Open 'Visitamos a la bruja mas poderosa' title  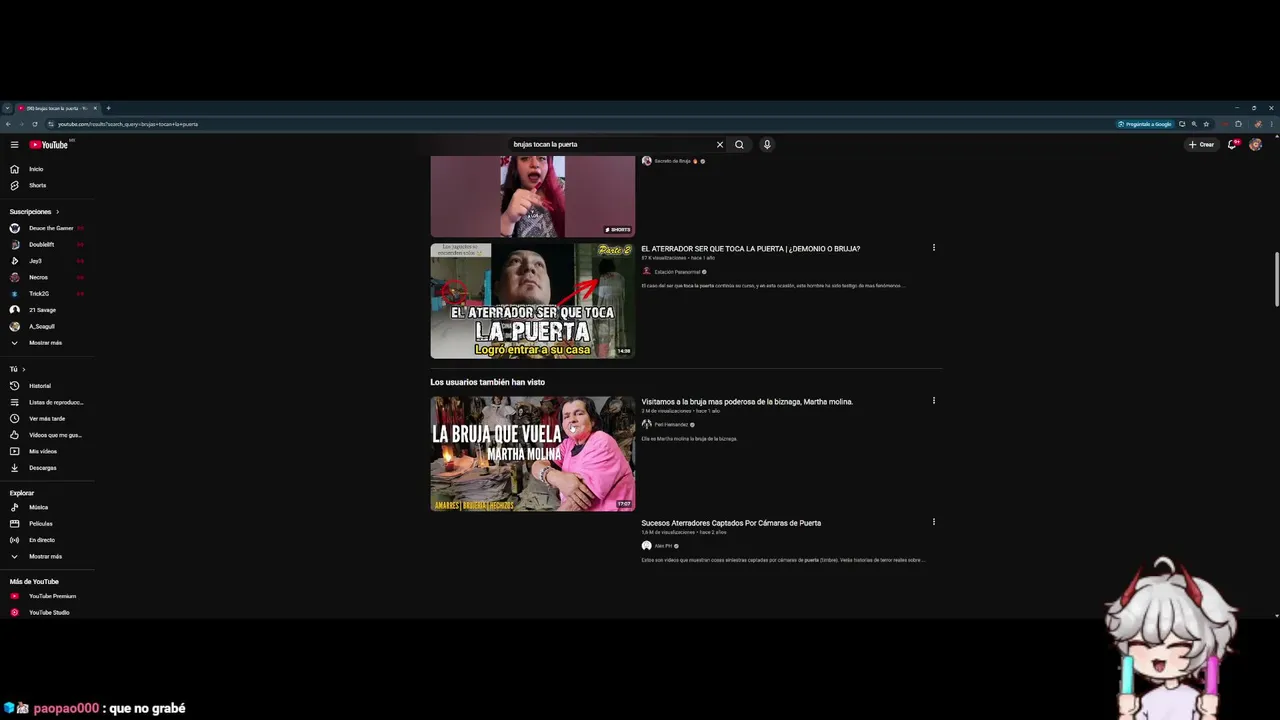coord(747,402)
